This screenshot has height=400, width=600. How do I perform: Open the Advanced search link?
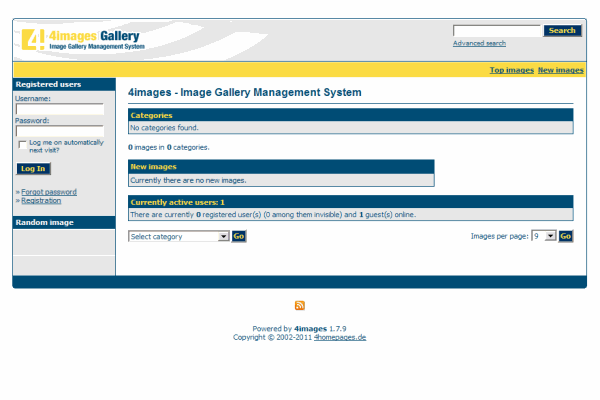pos(479,43)
